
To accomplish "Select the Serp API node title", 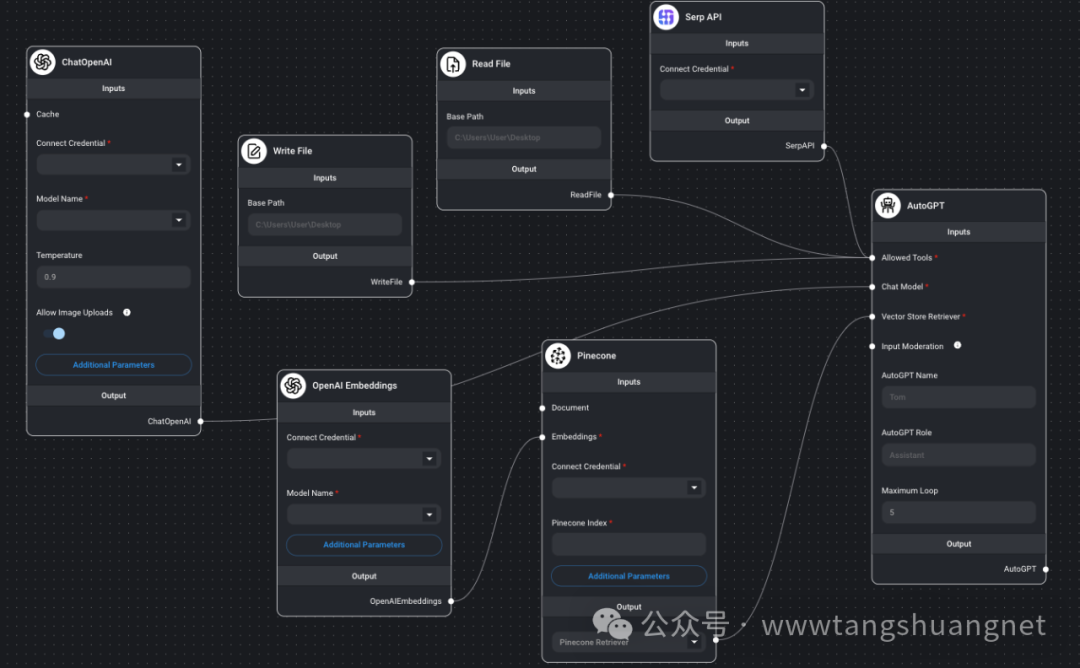I will (703, 17).
